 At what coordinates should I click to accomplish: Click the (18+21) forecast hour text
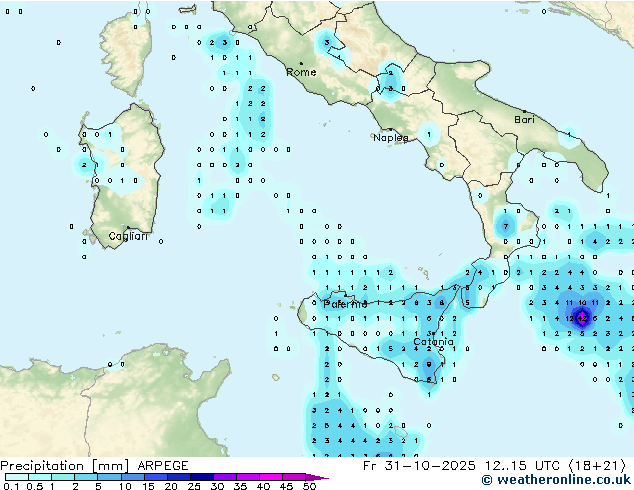click(x=597, y=466)
